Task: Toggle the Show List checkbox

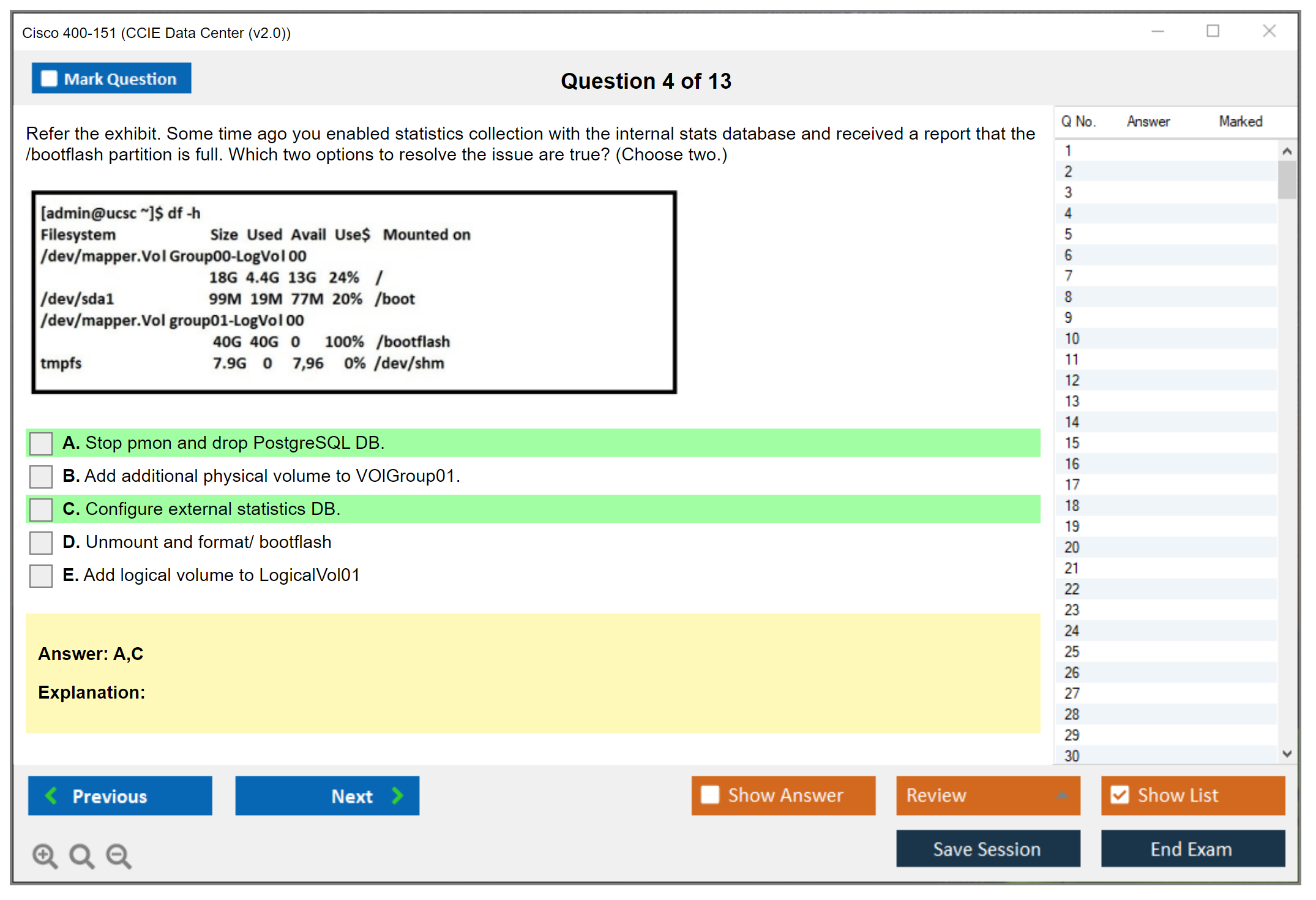Action: (1120, 795)
